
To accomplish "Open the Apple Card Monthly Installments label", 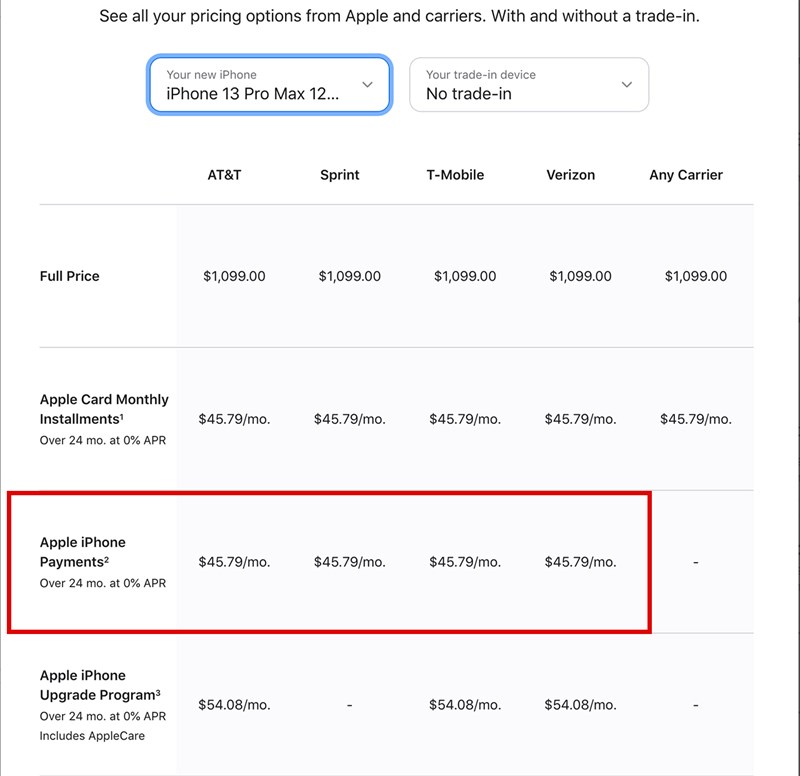I will pos(104,409).
